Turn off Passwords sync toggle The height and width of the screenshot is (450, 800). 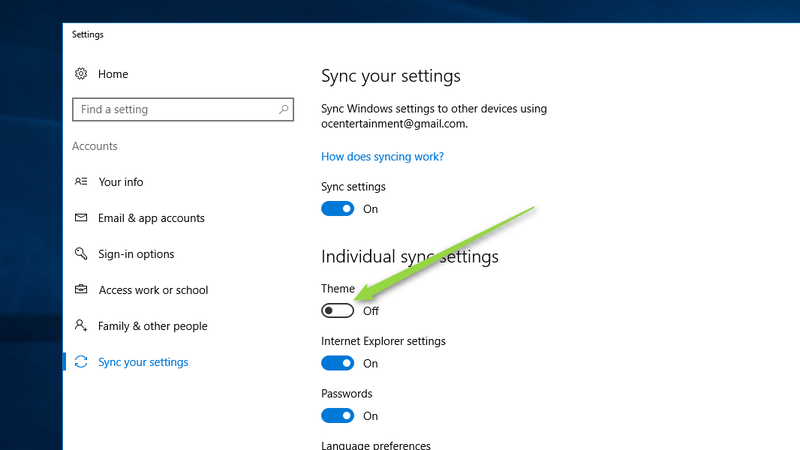point(337,416)
